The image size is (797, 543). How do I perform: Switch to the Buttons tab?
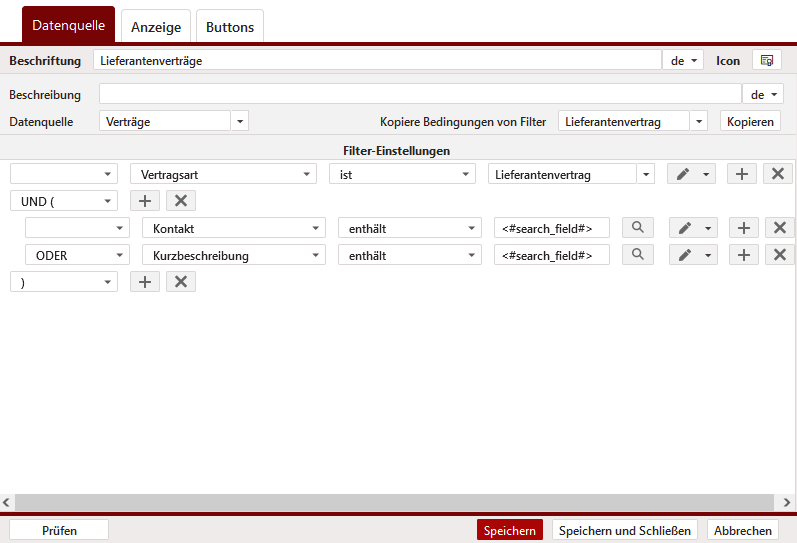point(230,26)
